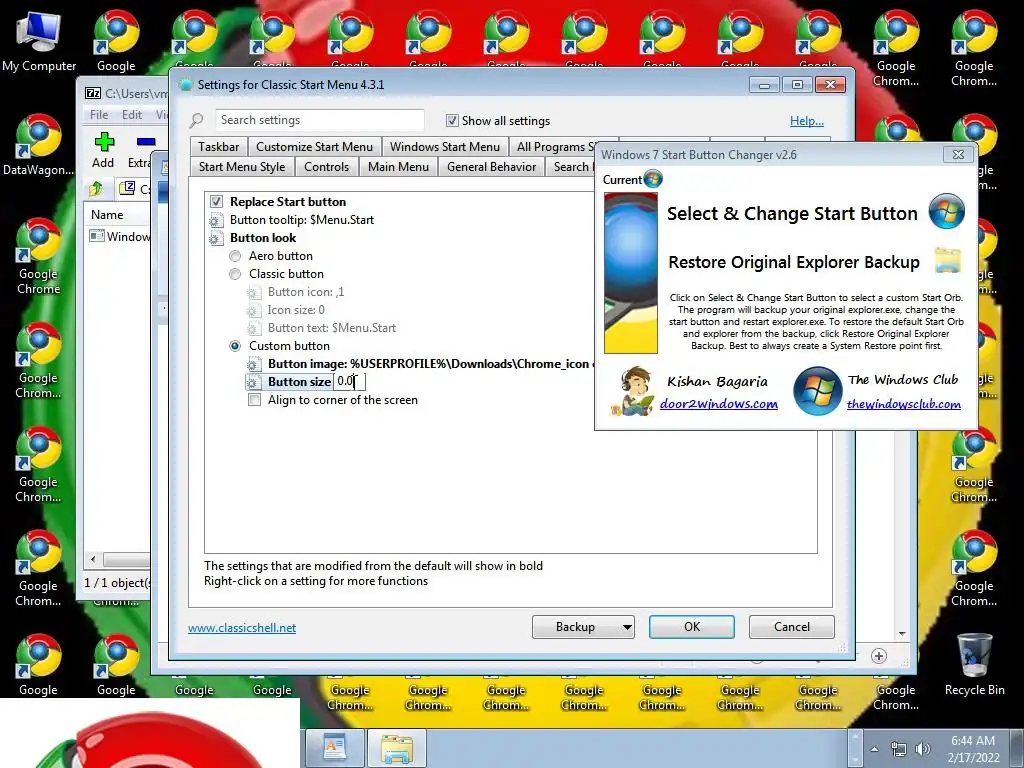
Task: Open the General Behavior tab
Action: 491,167
